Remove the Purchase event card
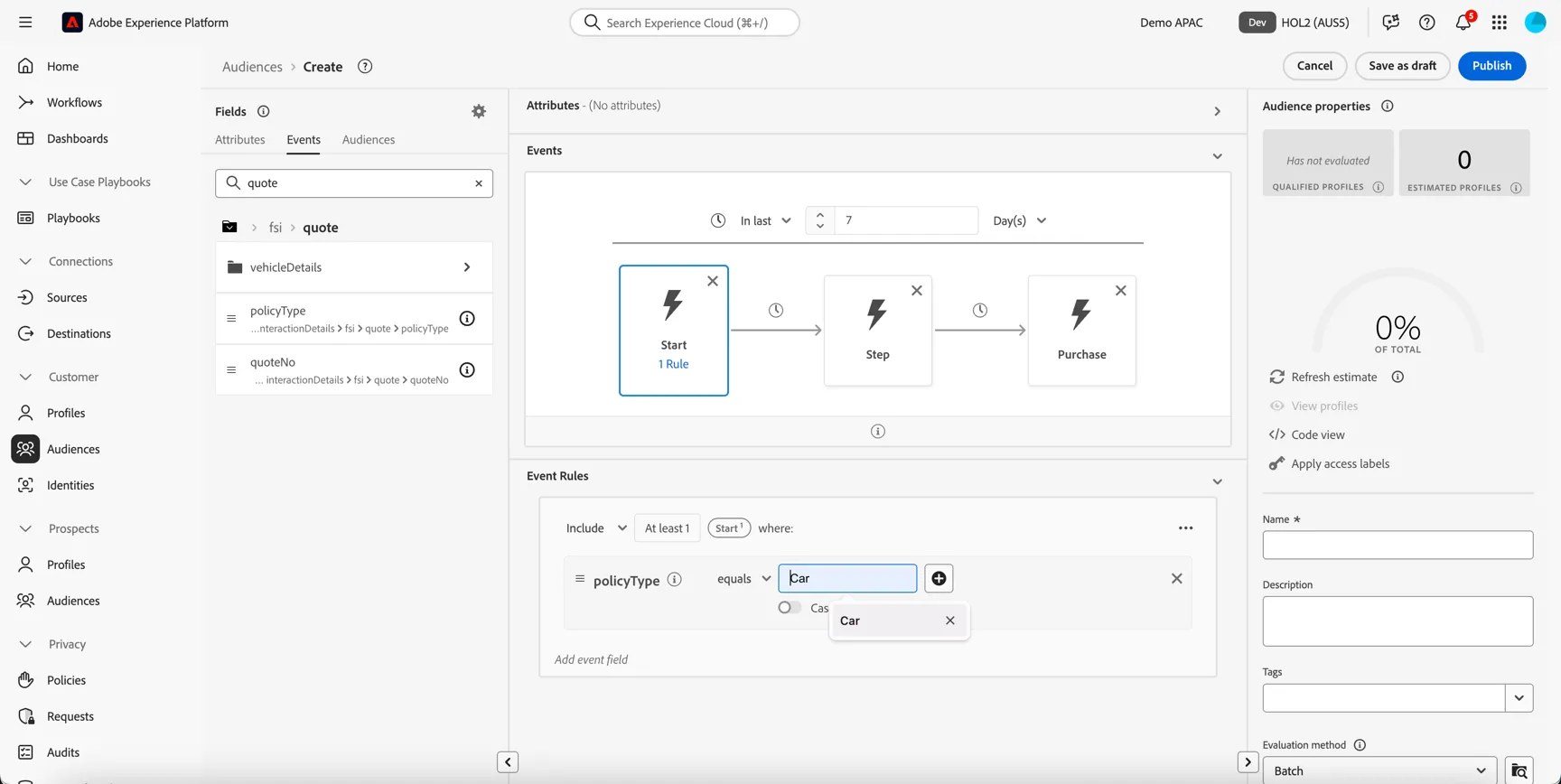This screenshot has height=784, width=1561. click(x=1121, y=290)
